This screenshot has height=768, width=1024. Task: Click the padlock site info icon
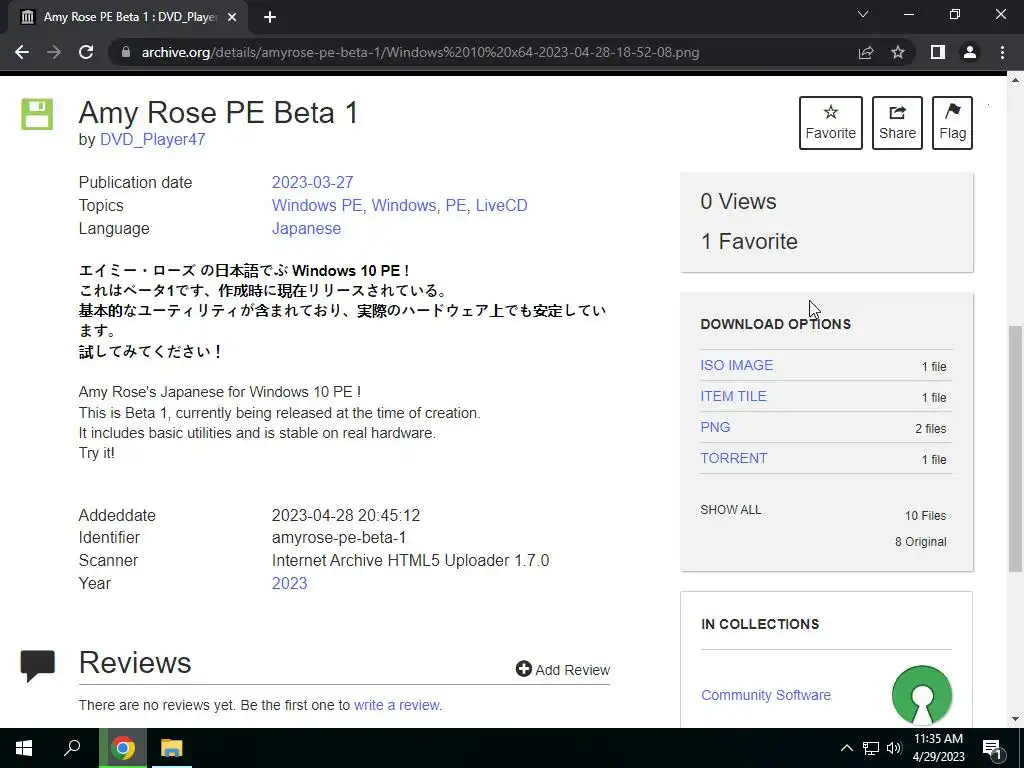click(x=126, y=52)
